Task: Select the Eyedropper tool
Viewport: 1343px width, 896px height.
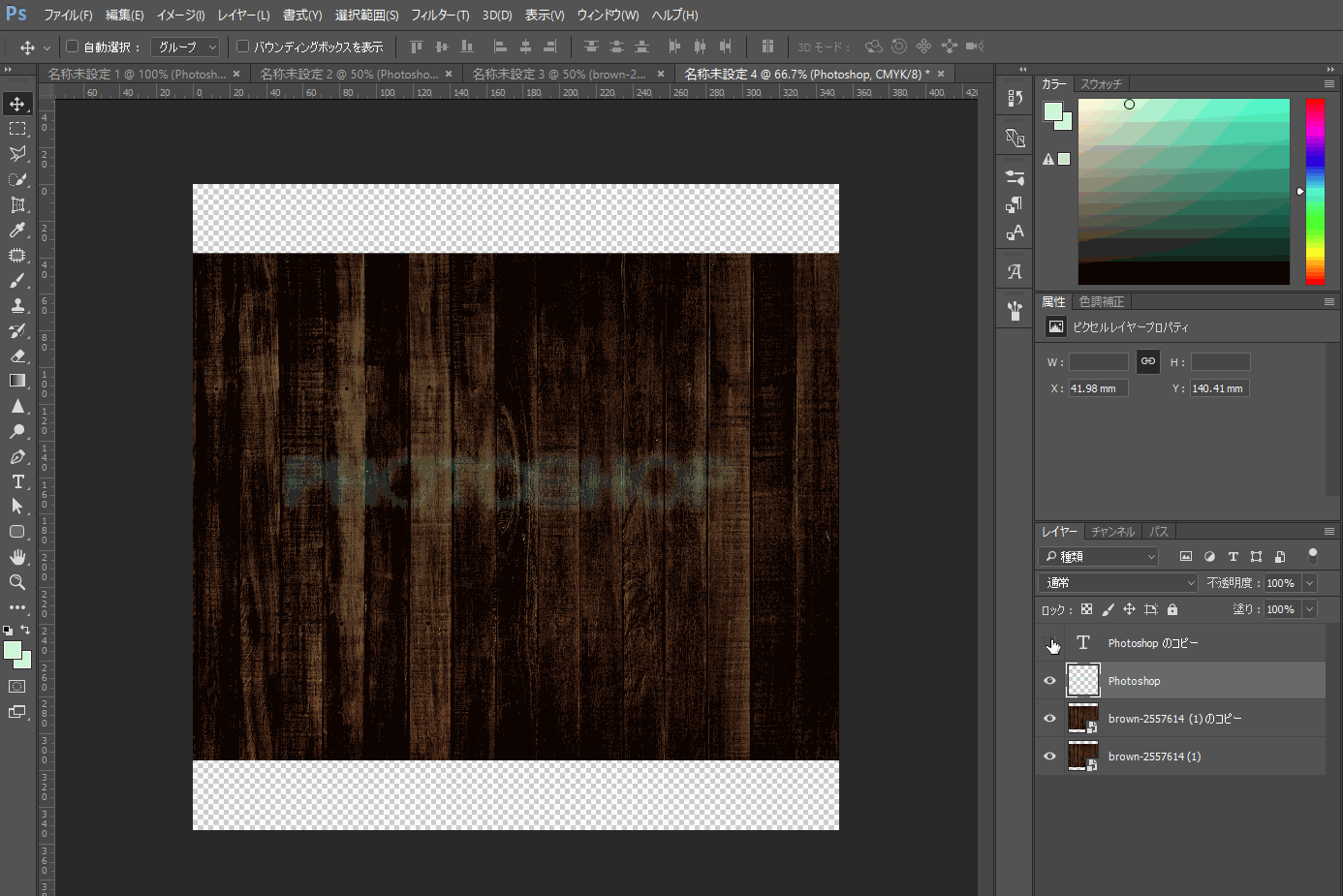Action: (17, 231)
